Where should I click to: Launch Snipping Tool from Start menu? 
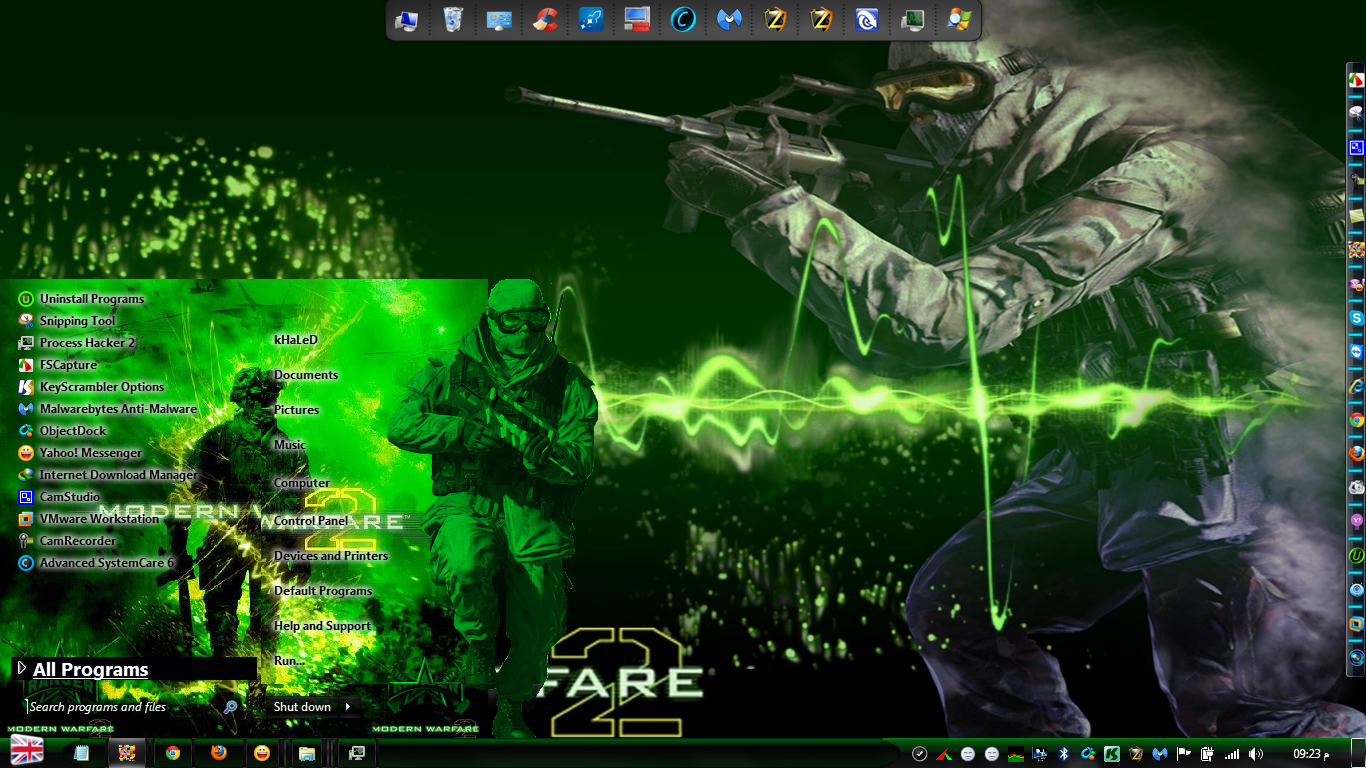66,321
